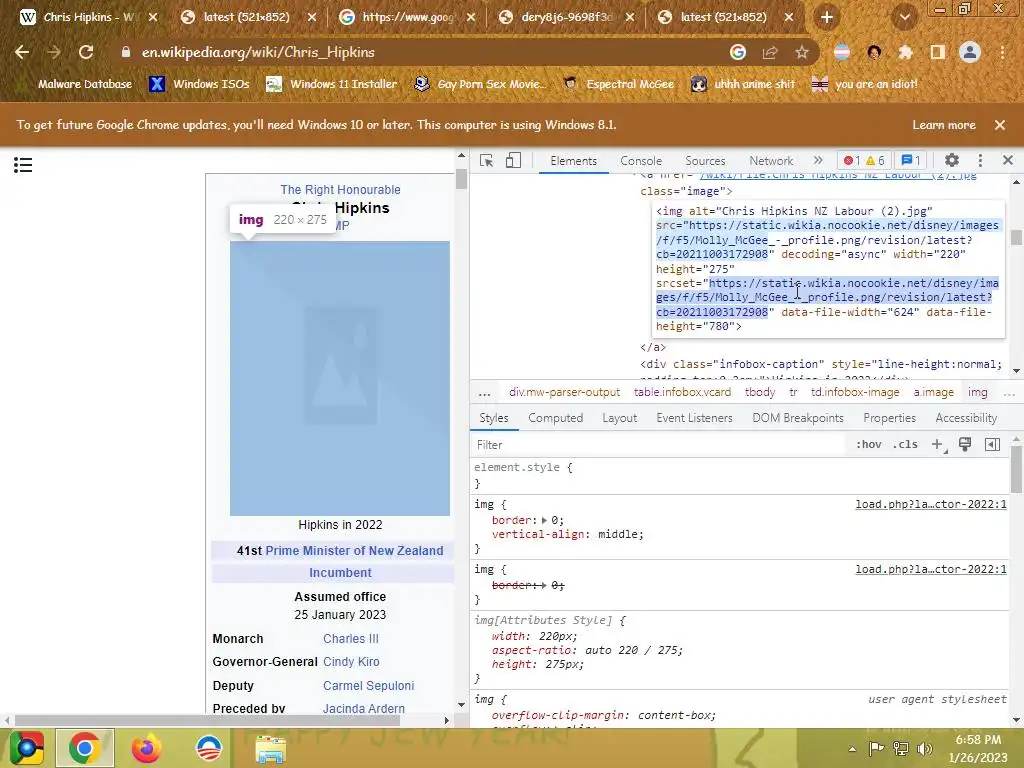Open the Event Listeners tab
The image size is (1024, 768).
click(694, 418)
